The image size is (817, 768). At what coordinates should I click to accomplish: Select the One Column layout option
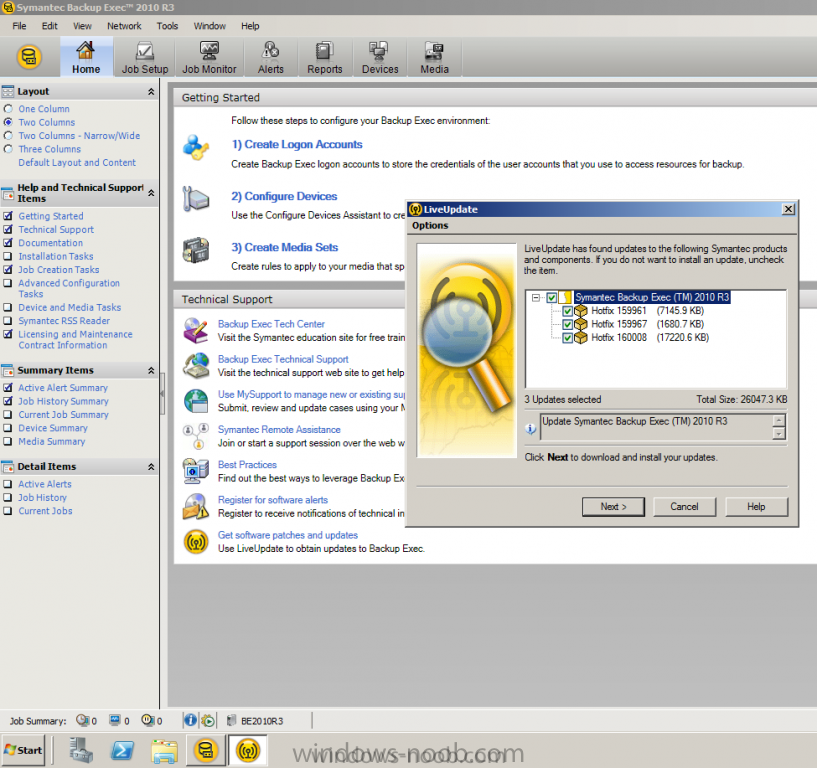click(8, 108)
